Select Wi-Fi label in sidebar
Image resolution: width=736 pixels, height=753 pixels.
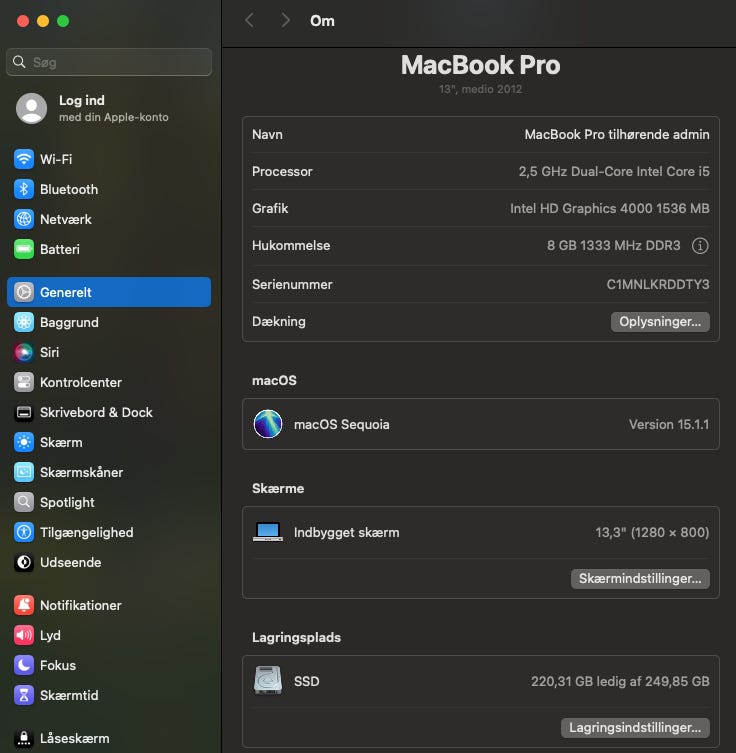coord(56,159)
